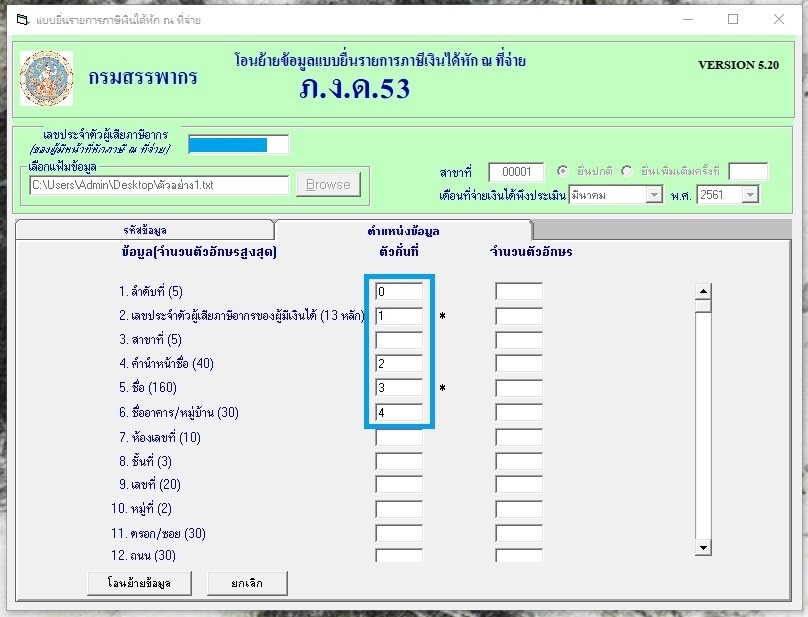Click delimiter field for 7. ห้องเลขที่
Screen dimensions: 808x617
pos(399,437)
